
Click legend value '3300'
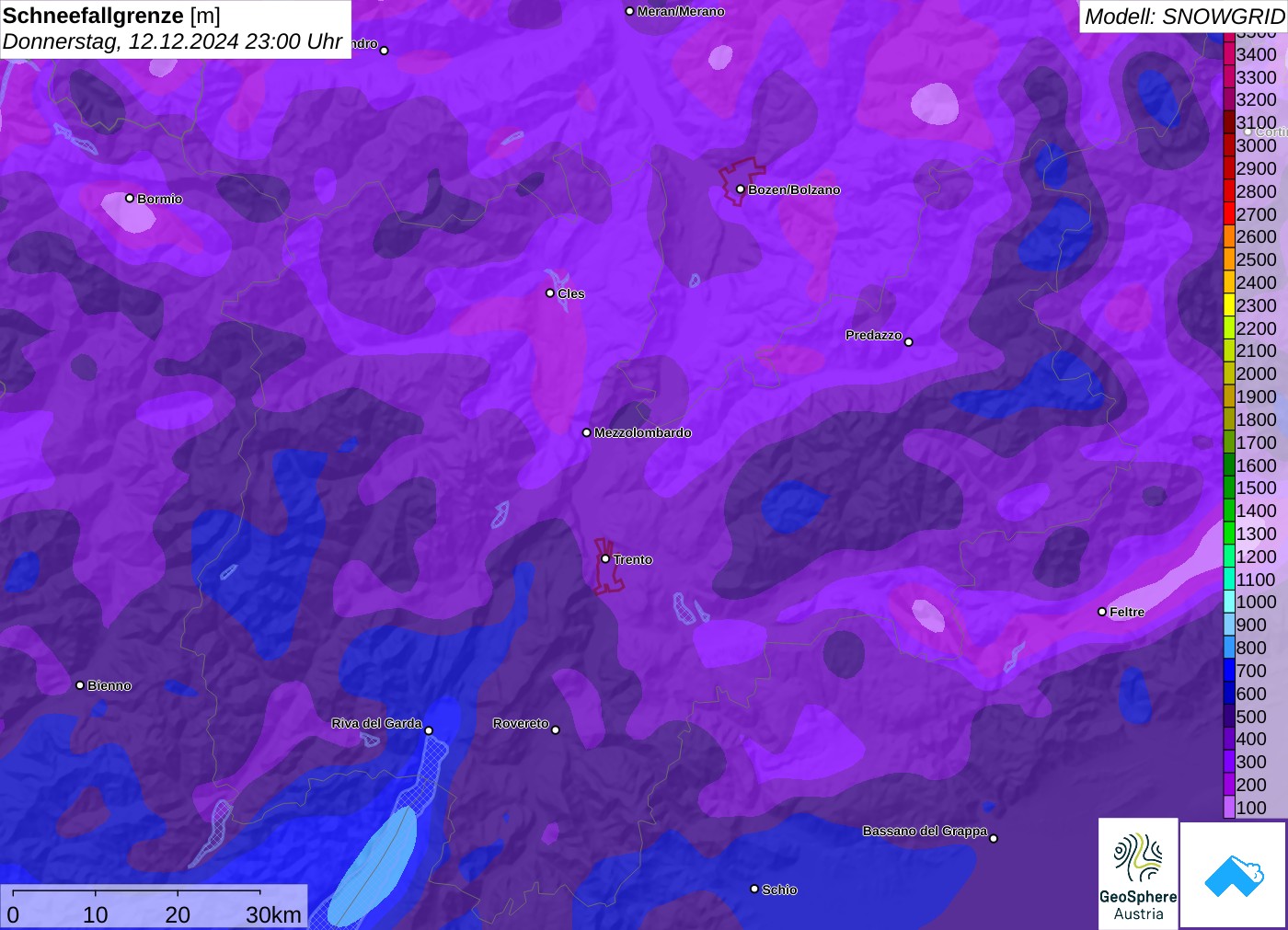pos(1256,77)
